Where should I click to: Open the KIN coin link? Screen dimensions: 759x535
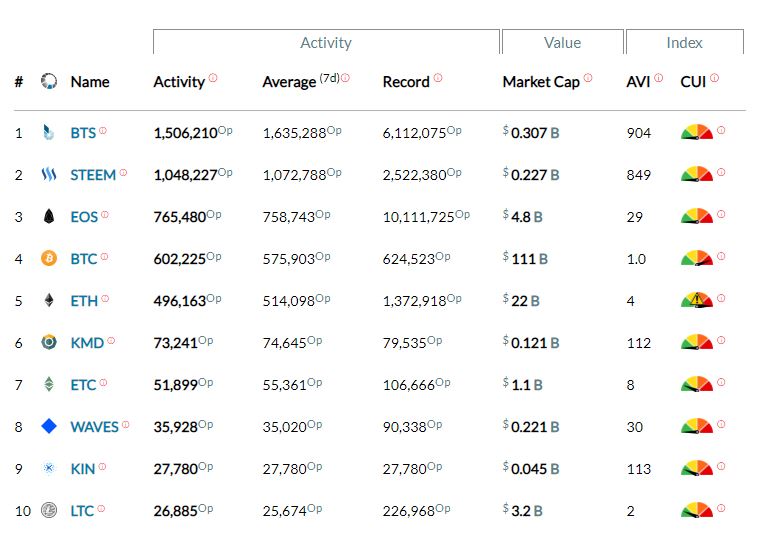(x=83, y=469)
